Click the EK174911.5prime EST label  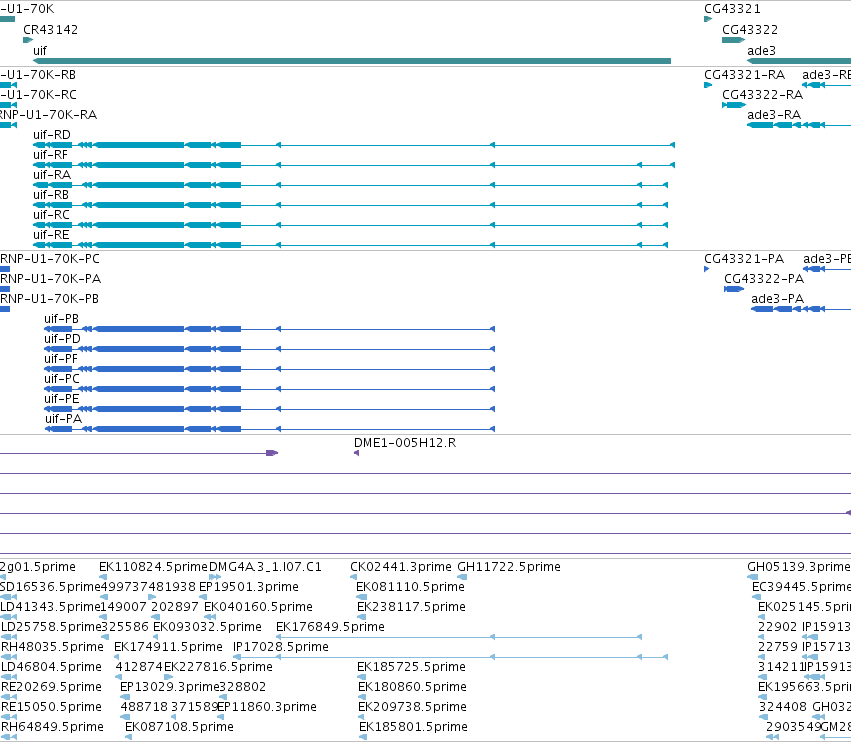pos(168,647)
